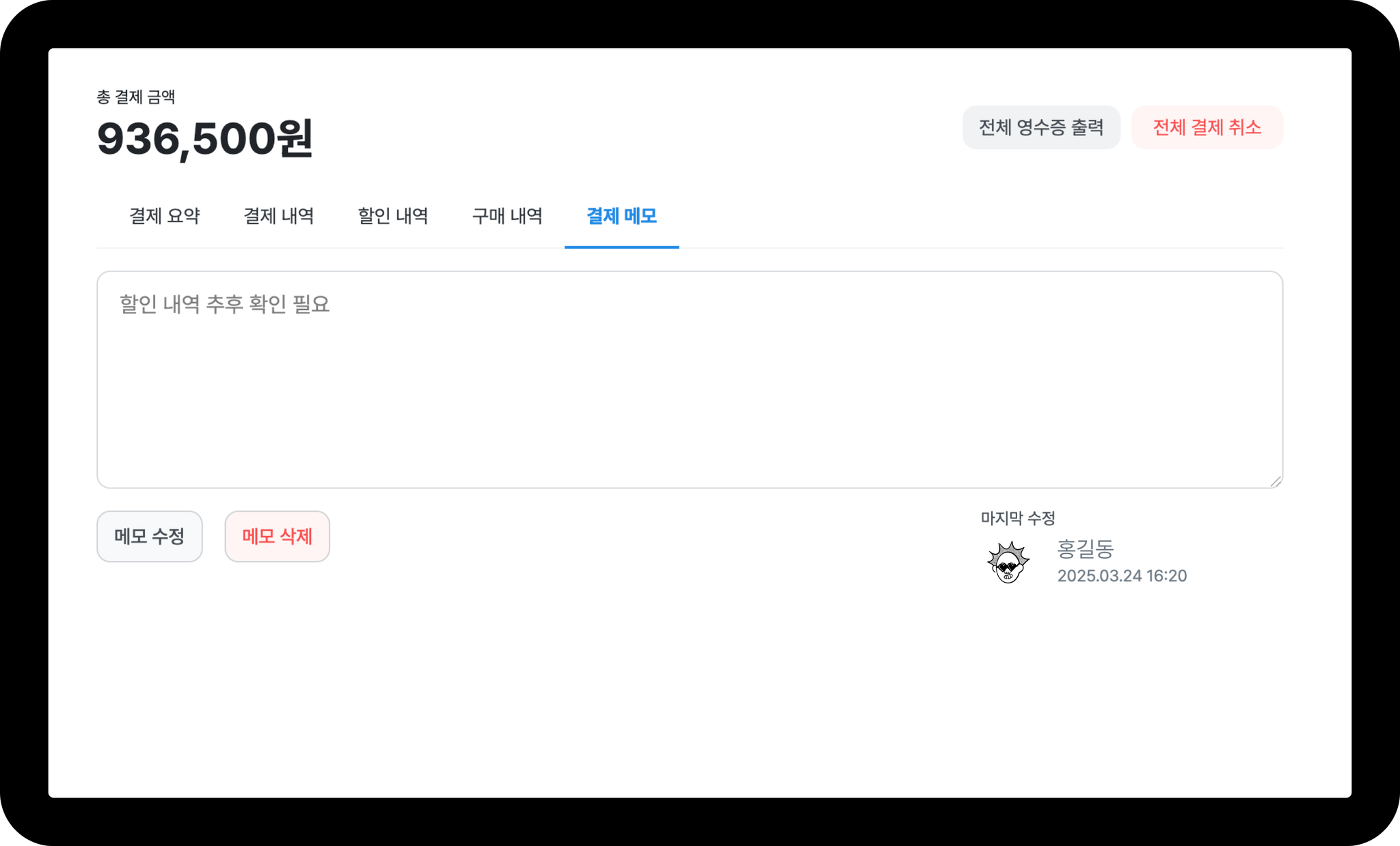Click the 전체 영수증 출력 button
This screenshot has height=846, width=1400.
pos(1041,127)
